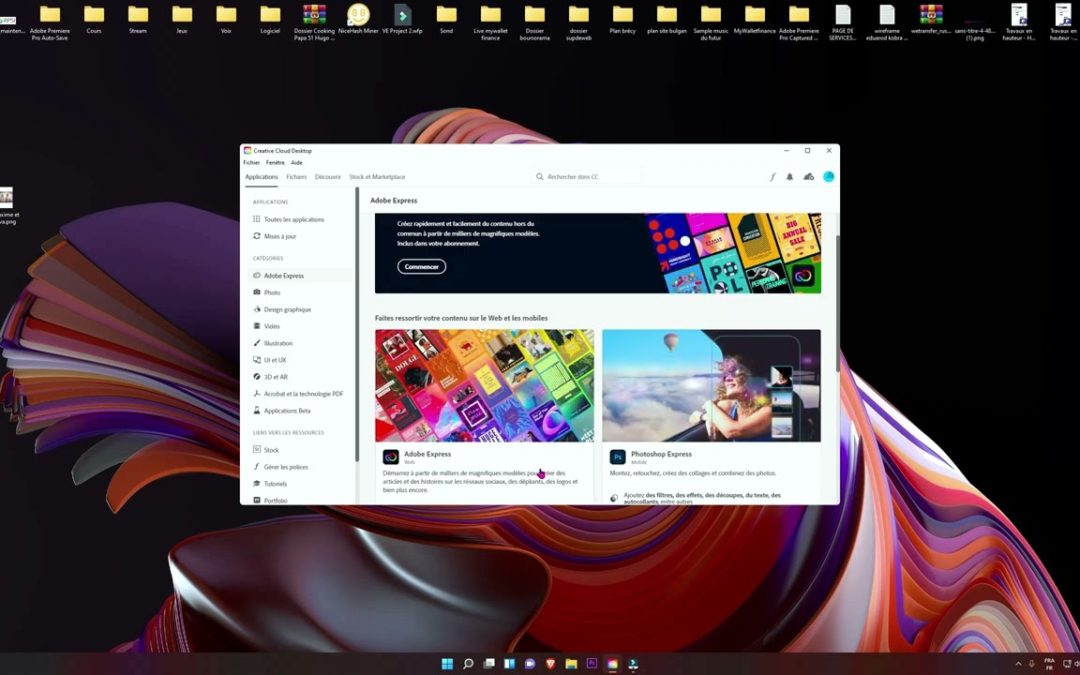Select the Stream desktop folder
1080x675 pixels.
[x=138, y=20]
